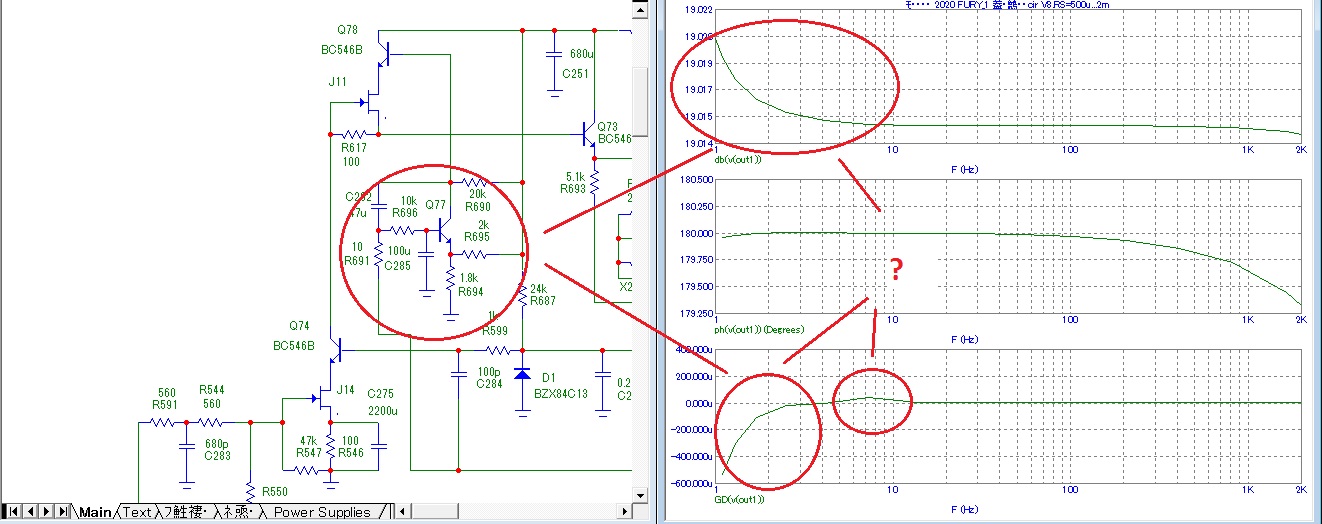Select resistor label R691

[x=357, y=259]
